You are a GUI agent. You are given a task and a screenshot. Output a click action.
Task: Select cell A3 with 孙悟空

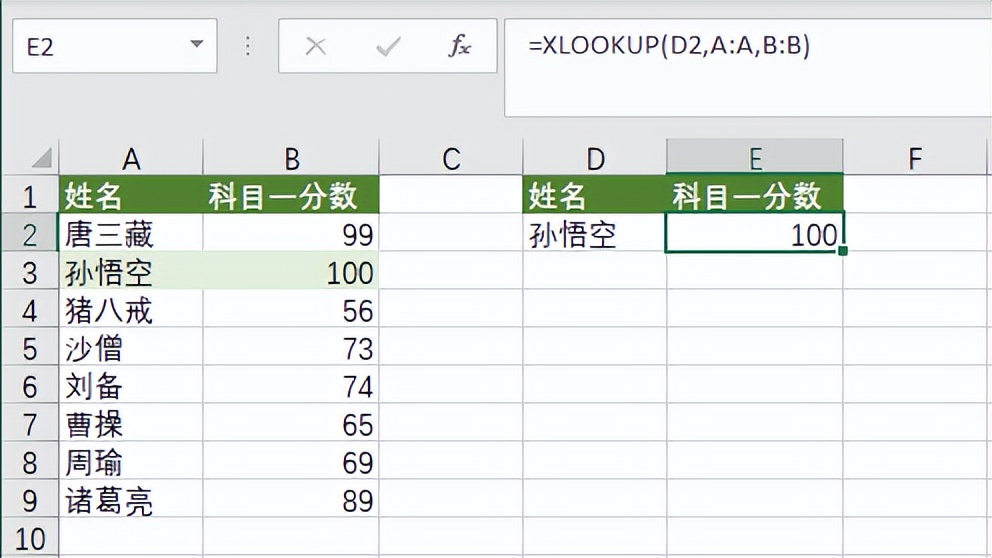[131, 271]
